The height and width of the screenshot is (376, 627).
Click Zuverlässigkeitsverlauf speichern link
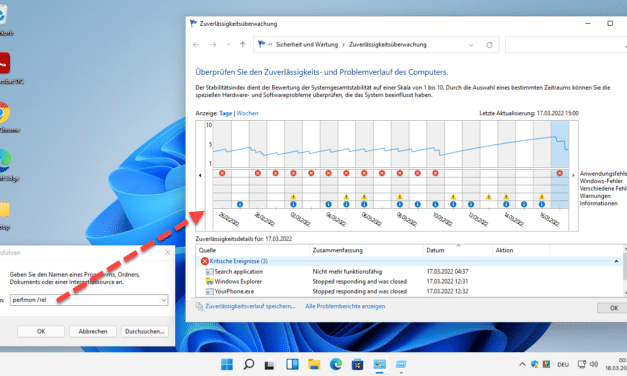(x=250, y=306)
